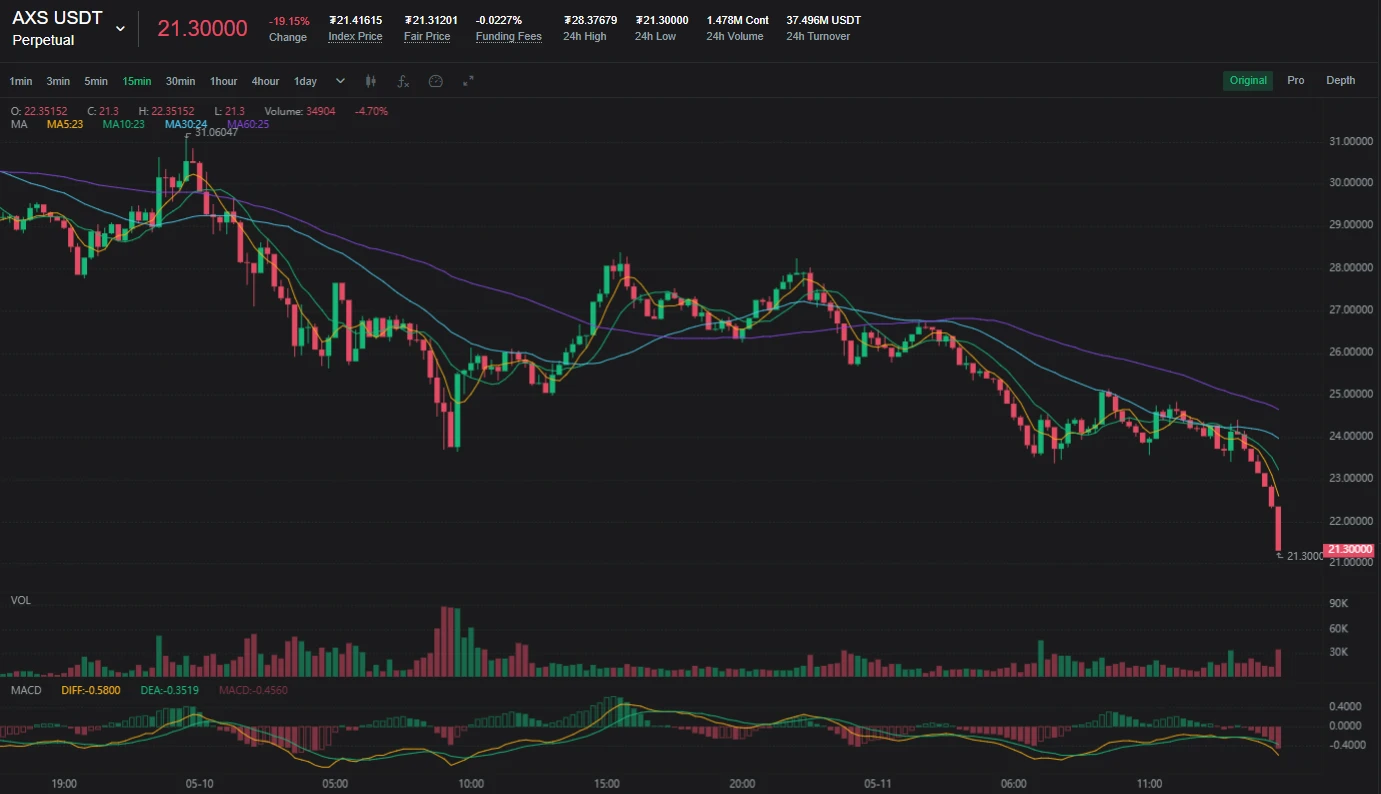
Task: Click the MA30:24 indicator label
Action: pyautogui.click(x=186, y=124)
